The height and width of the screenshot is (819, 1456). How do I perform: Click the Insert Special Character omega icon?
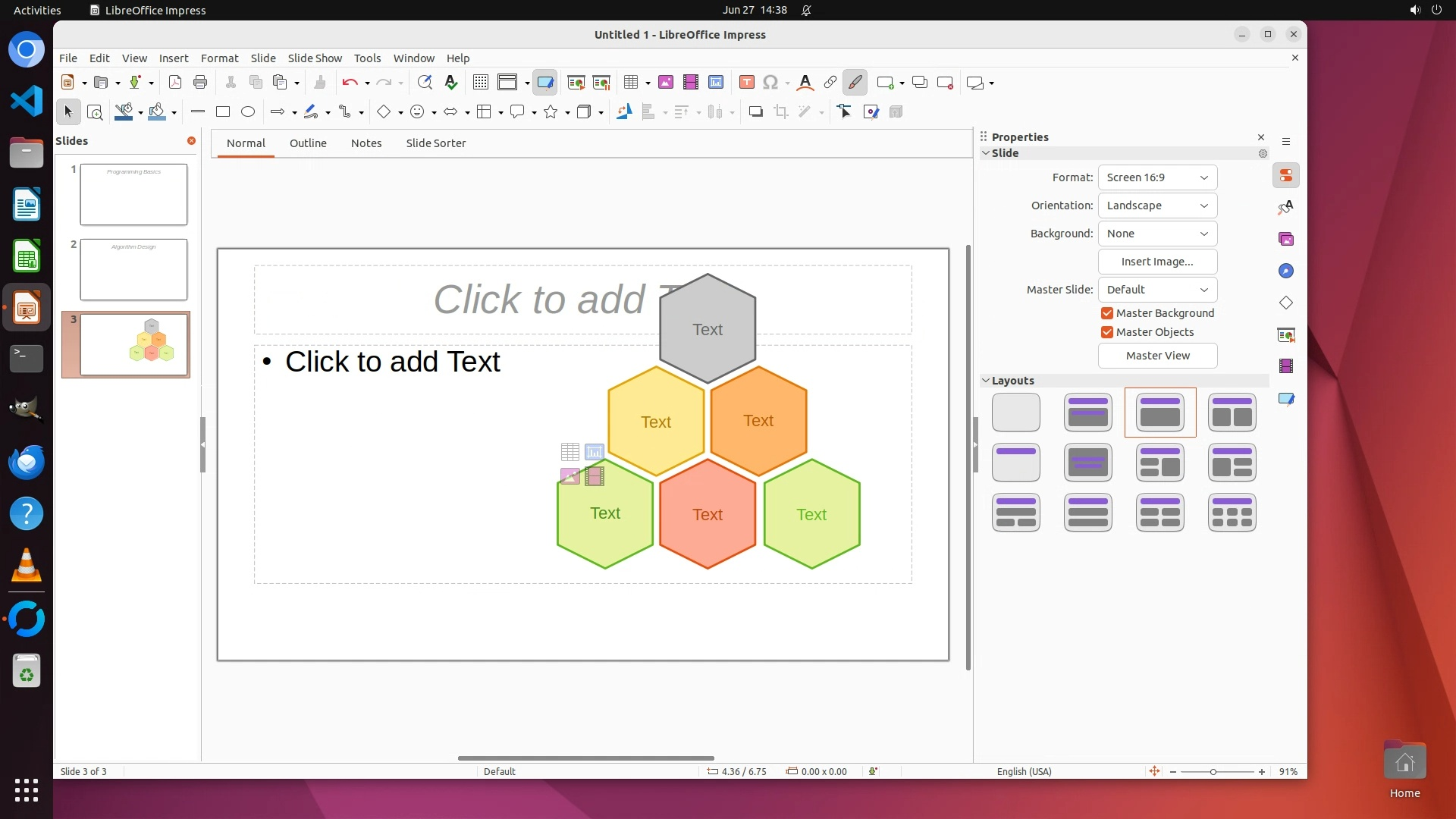point(770,83)
